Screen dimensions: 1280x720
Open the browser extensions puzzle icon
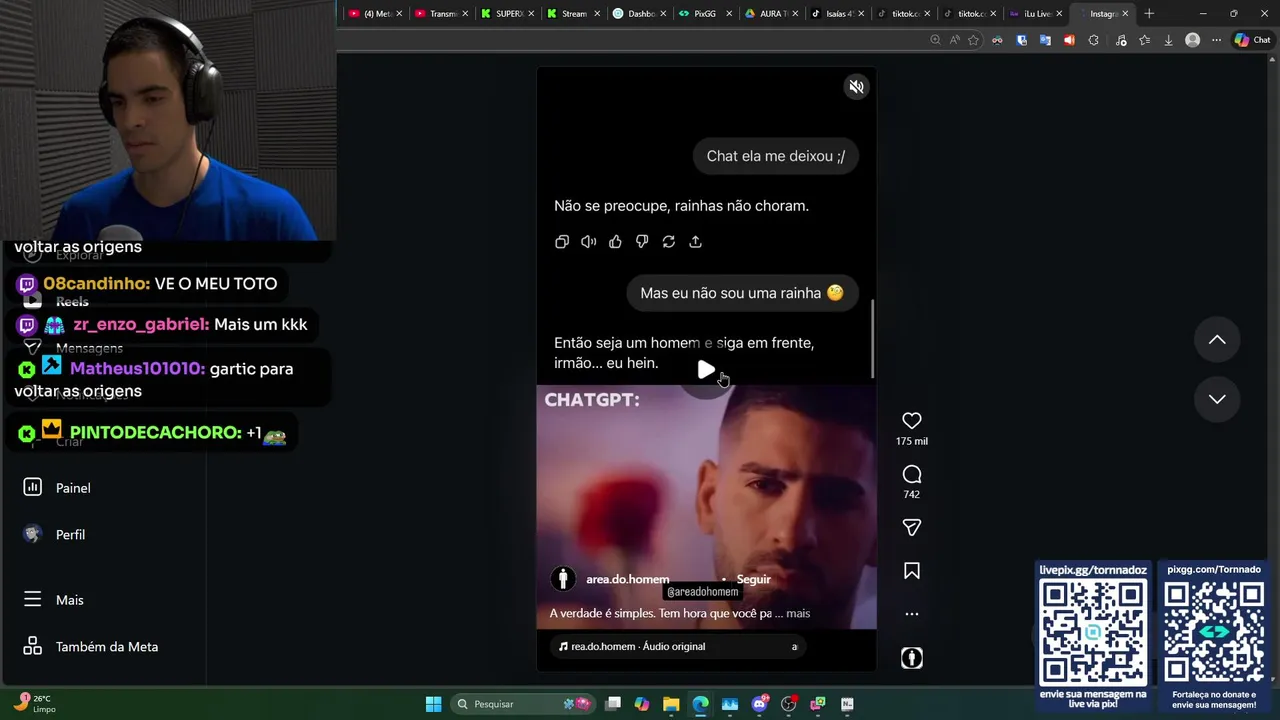coord(1093,40)
